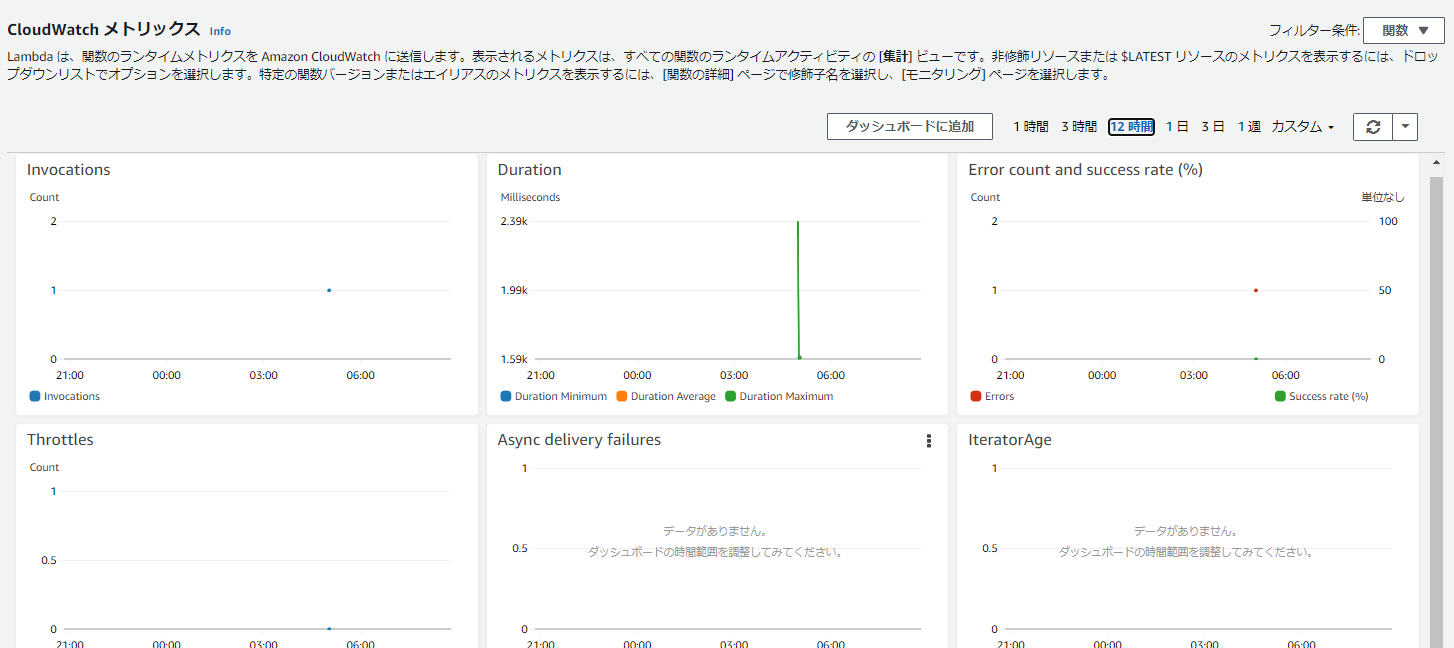Click the Async delivery failures title

coord(579,440)
